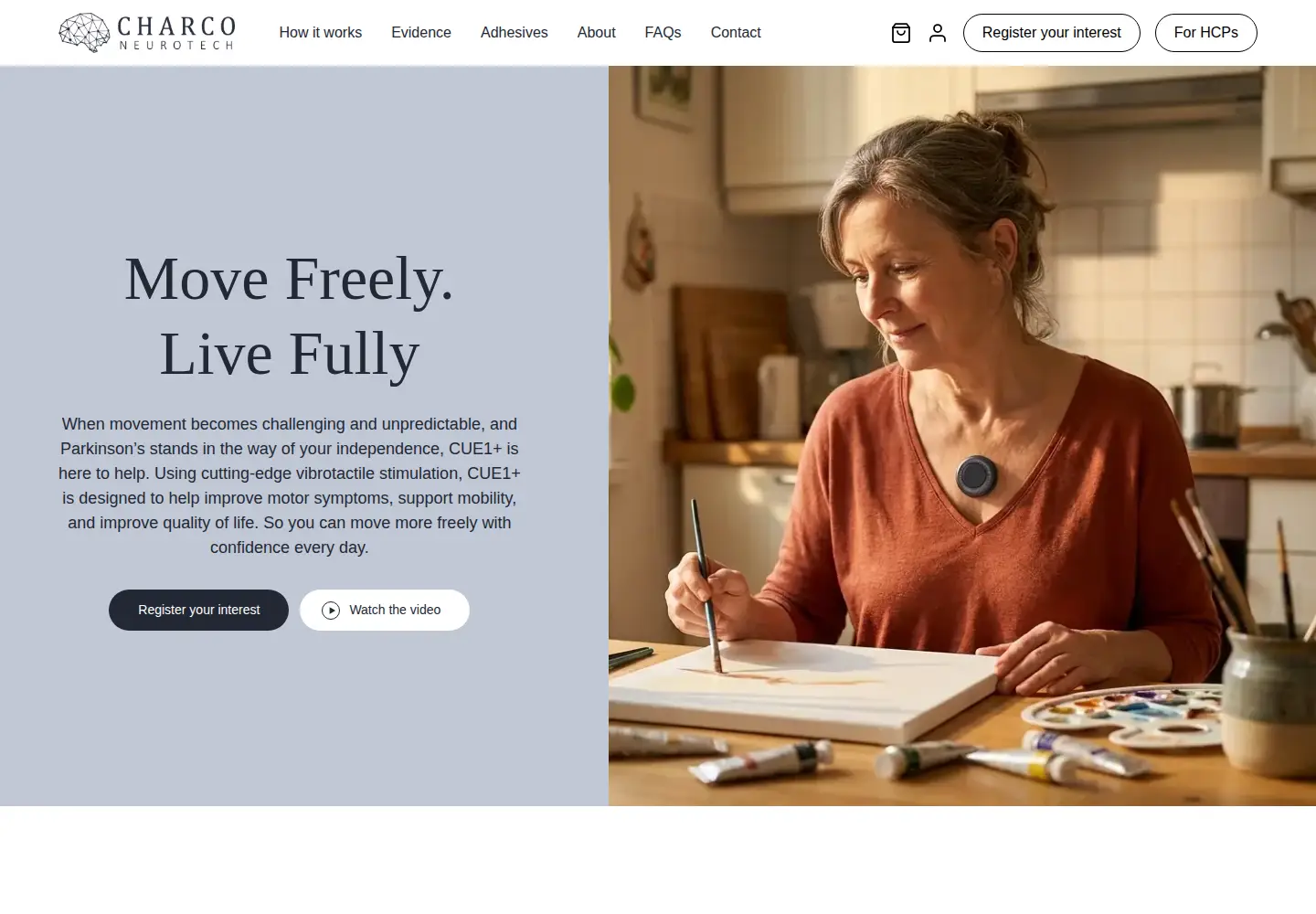
Task: Click the Watch the video button
Action: point(385,610)
